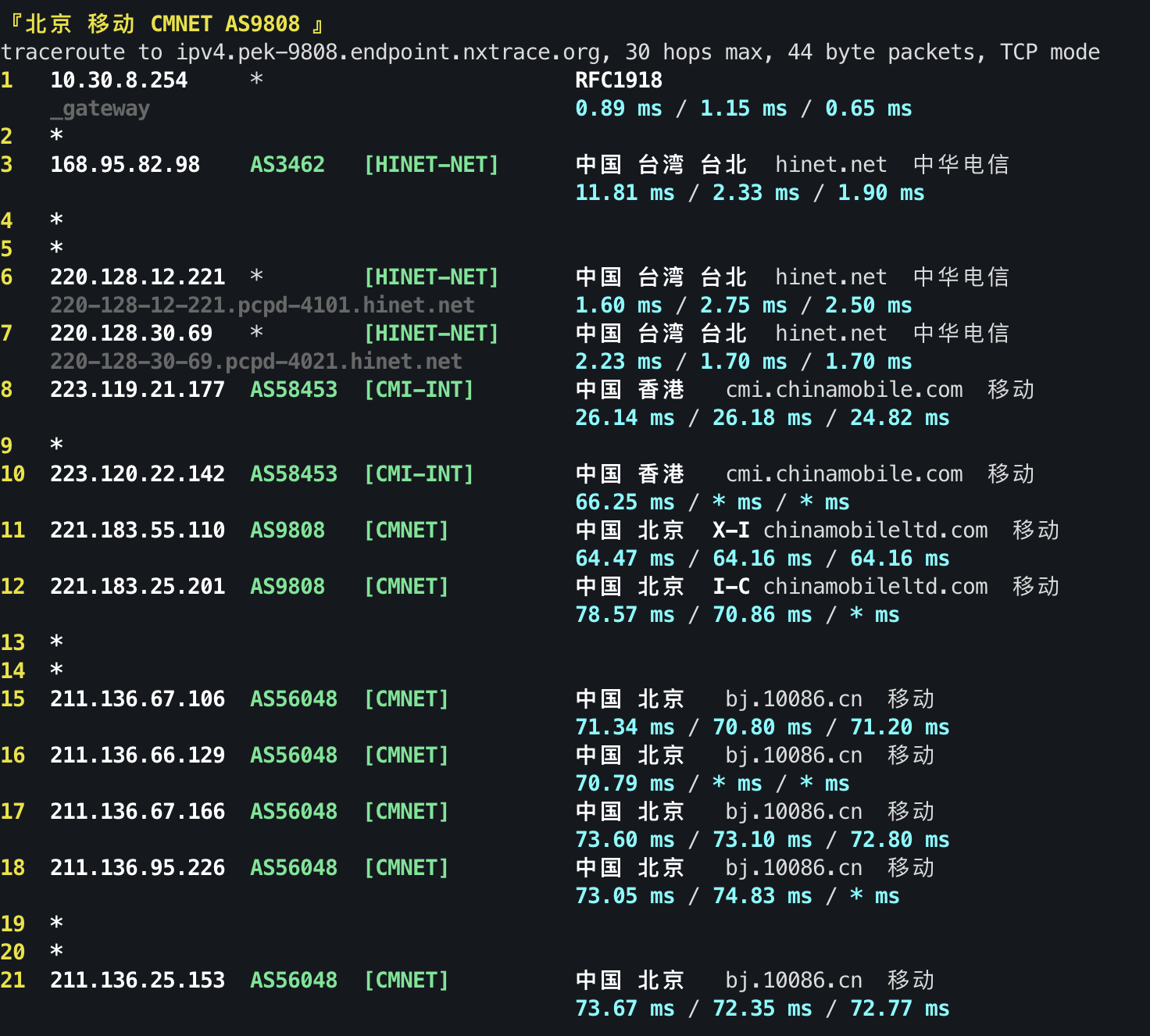Click AS3462 on hop 3

click(287, 165)
